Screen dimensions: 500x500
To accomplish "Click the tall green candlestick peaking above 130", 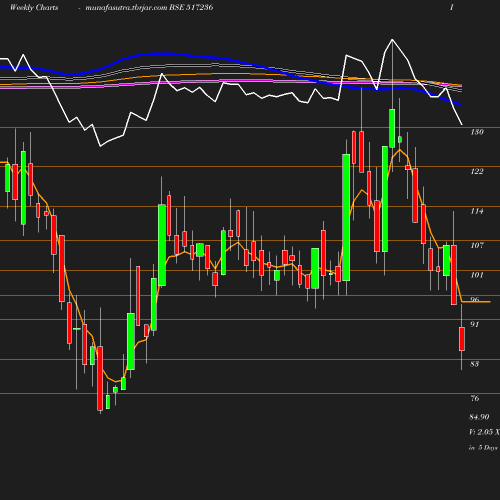I will point(392,128).
